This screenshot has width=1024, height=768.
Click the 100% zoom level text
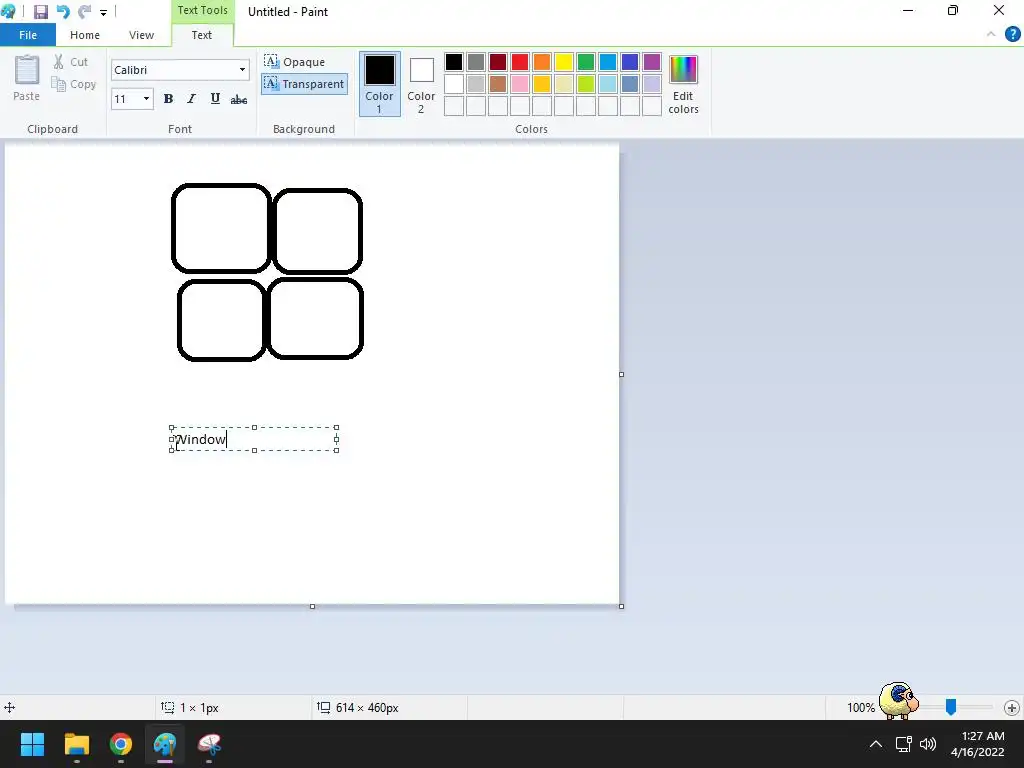[x=861, y=707]
